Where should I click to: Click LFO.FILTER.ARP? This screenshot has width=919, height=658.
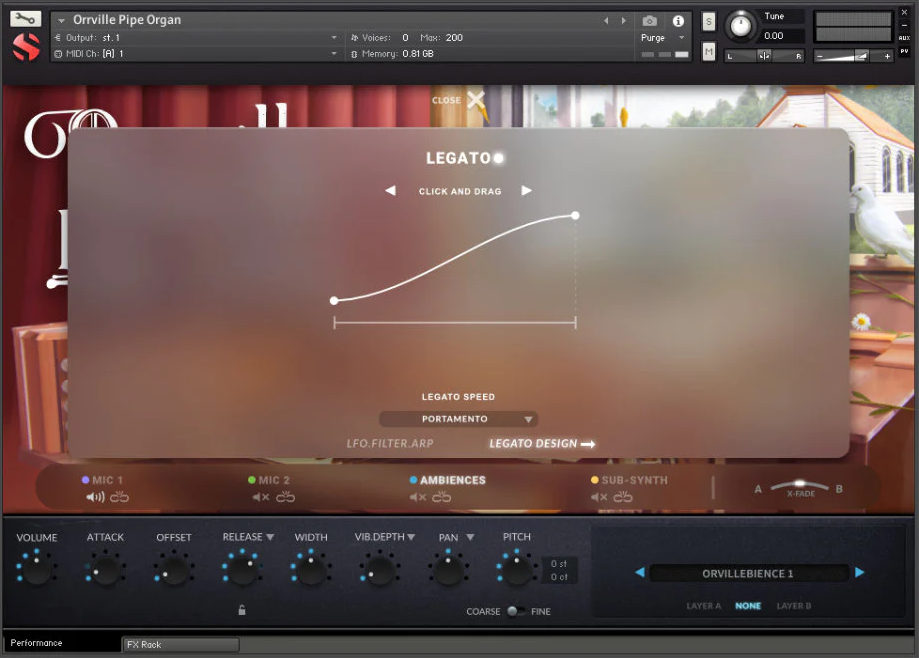389,442
